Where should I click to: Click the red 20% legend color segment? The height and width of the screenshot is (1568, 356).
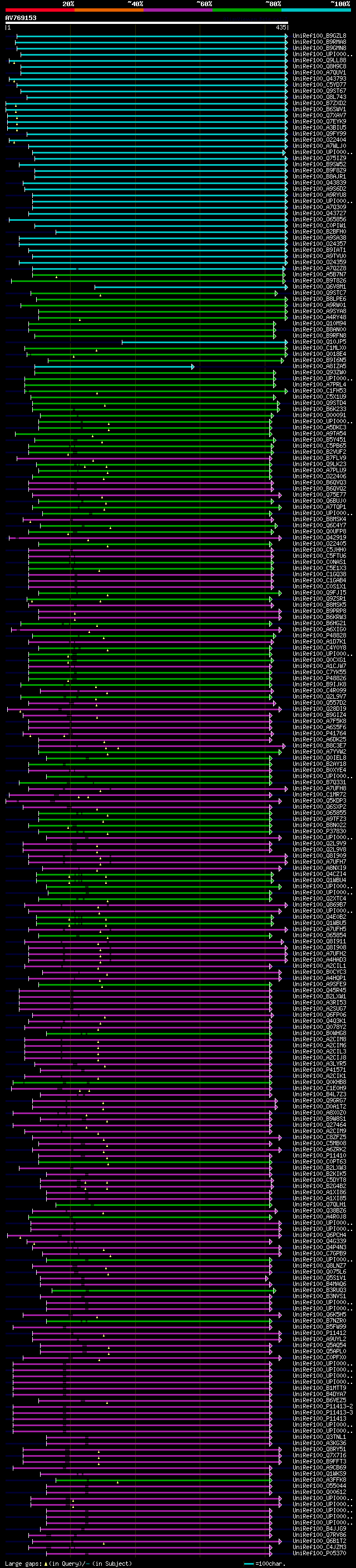click(39, 10)
